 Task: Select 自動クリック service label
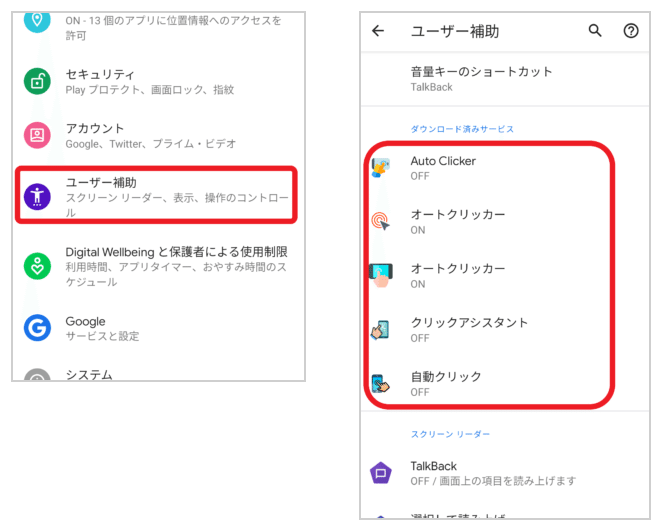pyautogui.click(x=446, y=376)
